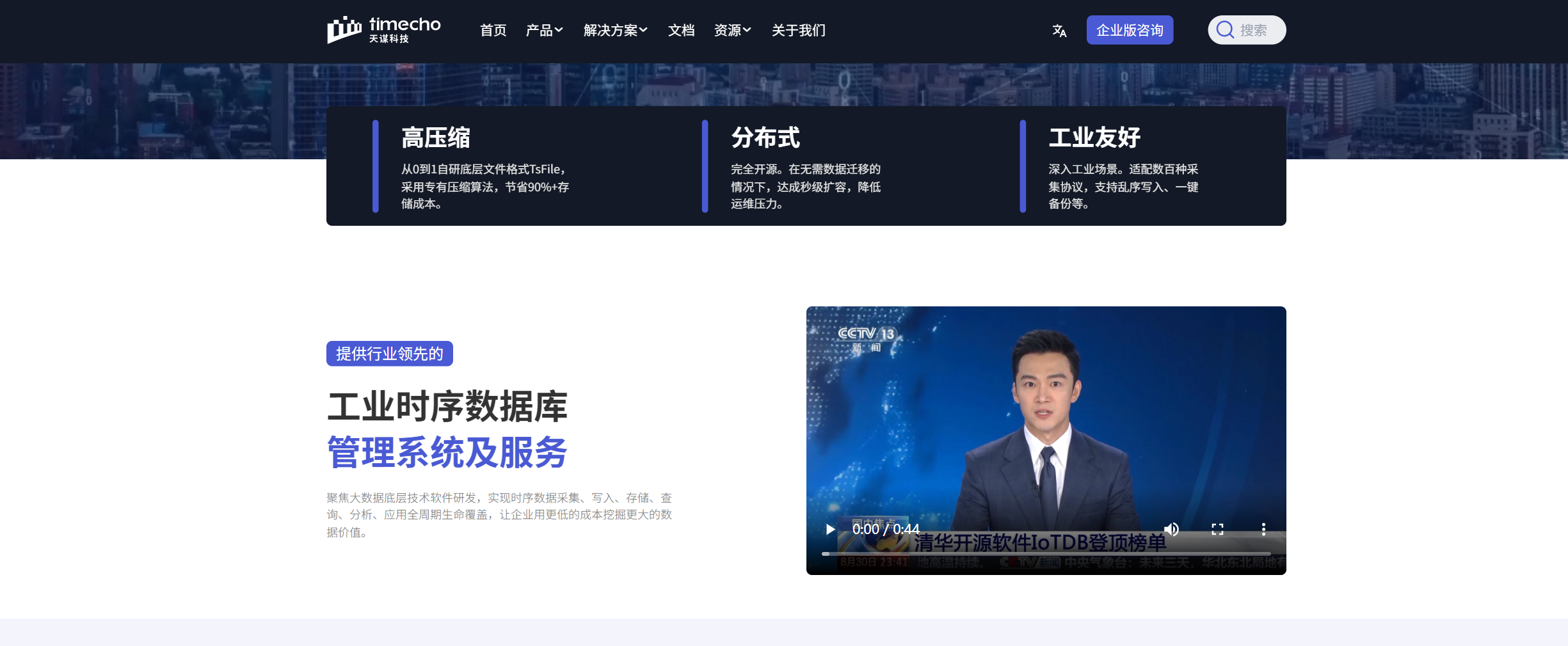Click the 工业友好 heading
This screenshot has height=646, width=1568.
[x=1094, y=138]
